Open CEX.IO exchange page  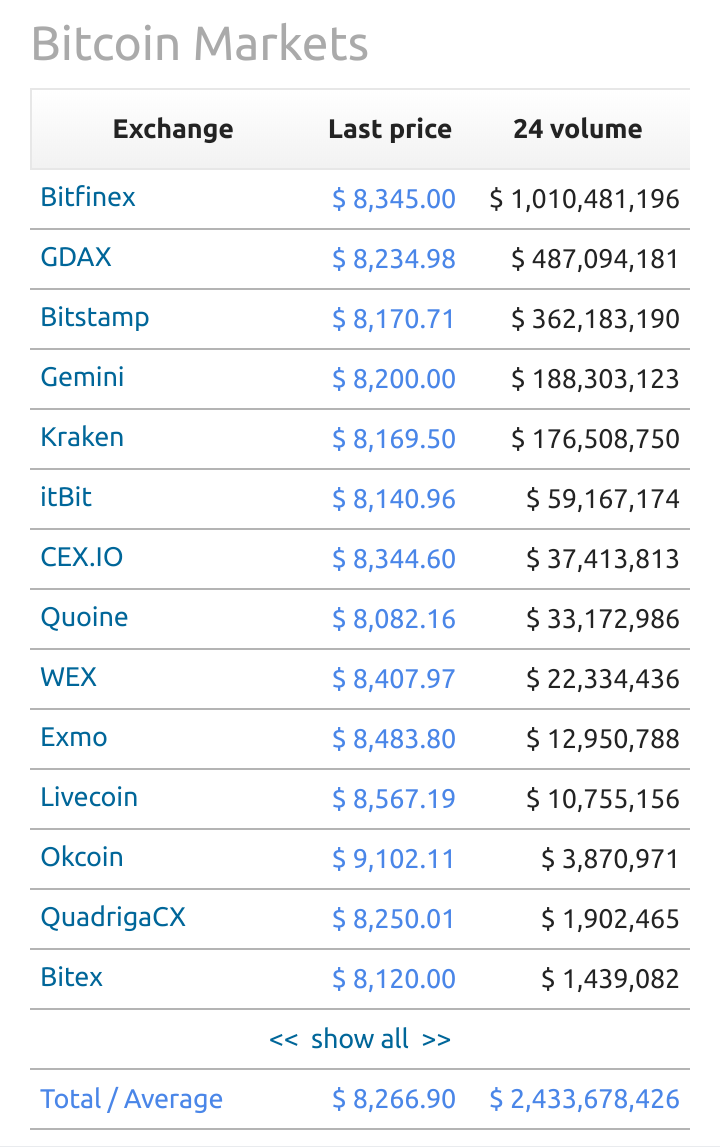click(x=82, y=557)
